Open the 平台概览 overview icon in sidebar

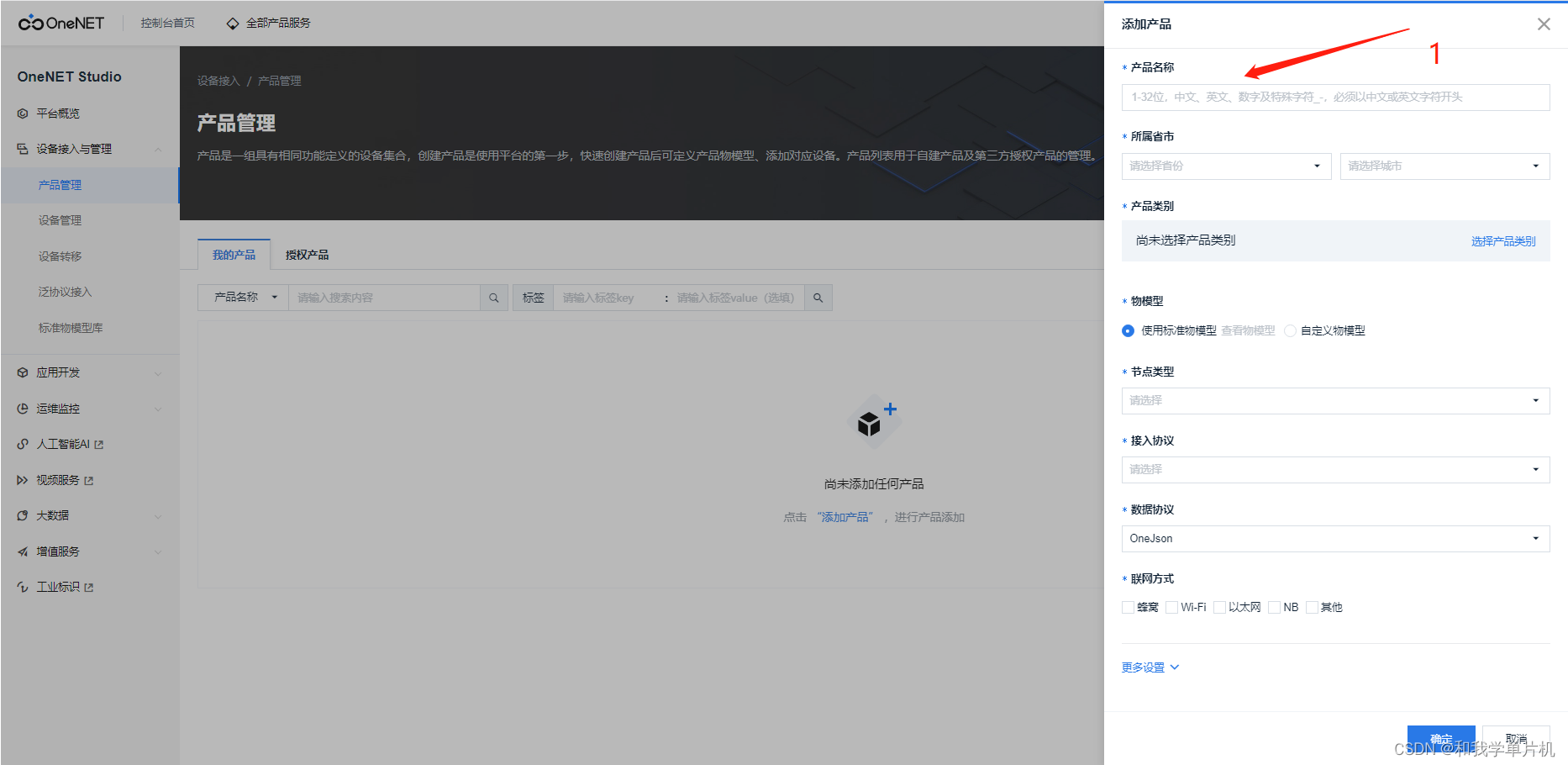[x=23, y=113]
